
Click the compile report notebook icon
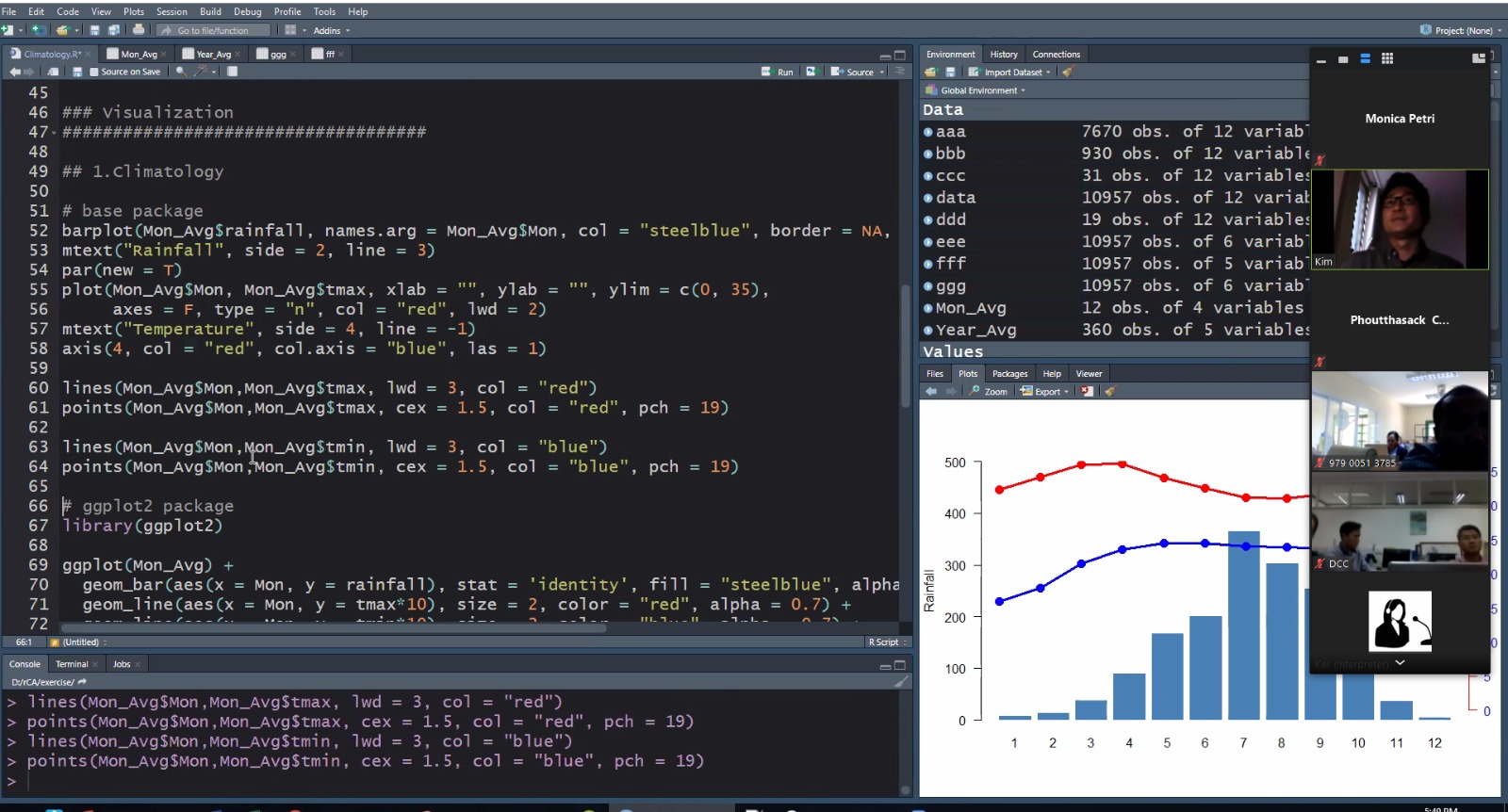coord(233,72)
